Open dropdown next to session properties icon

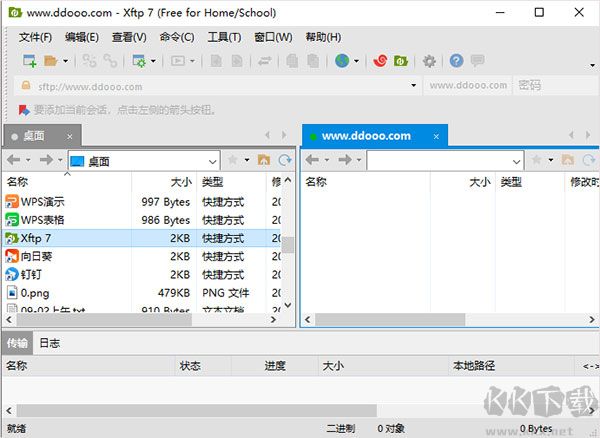pos(153,61)
